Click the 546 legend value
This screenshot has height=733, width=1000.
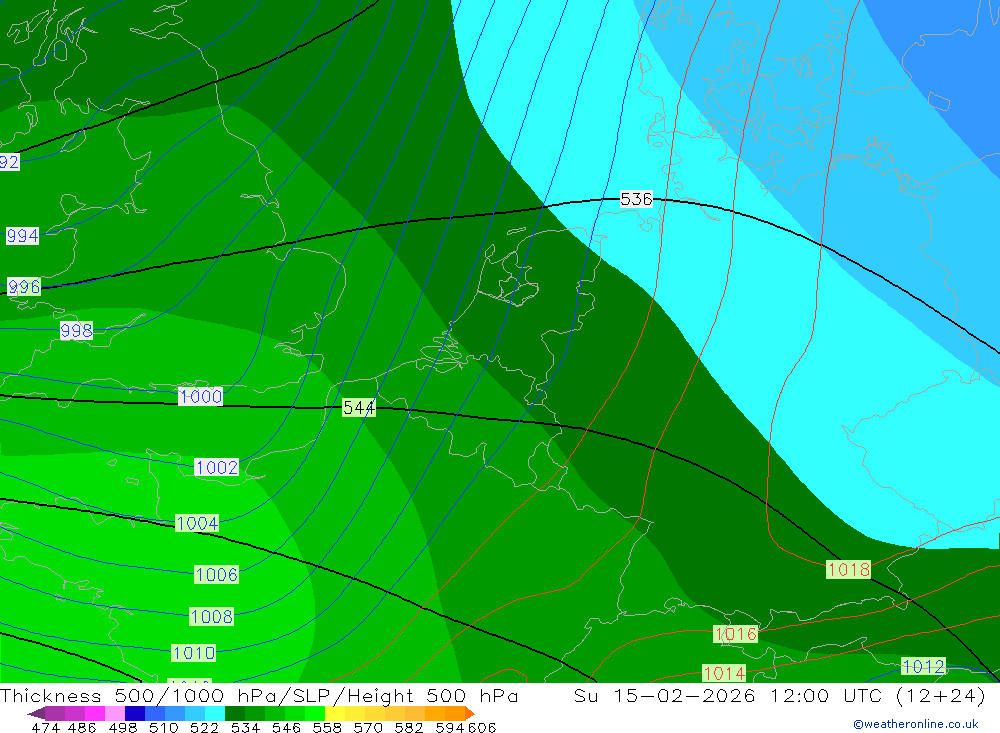click(x=286, y=727)
